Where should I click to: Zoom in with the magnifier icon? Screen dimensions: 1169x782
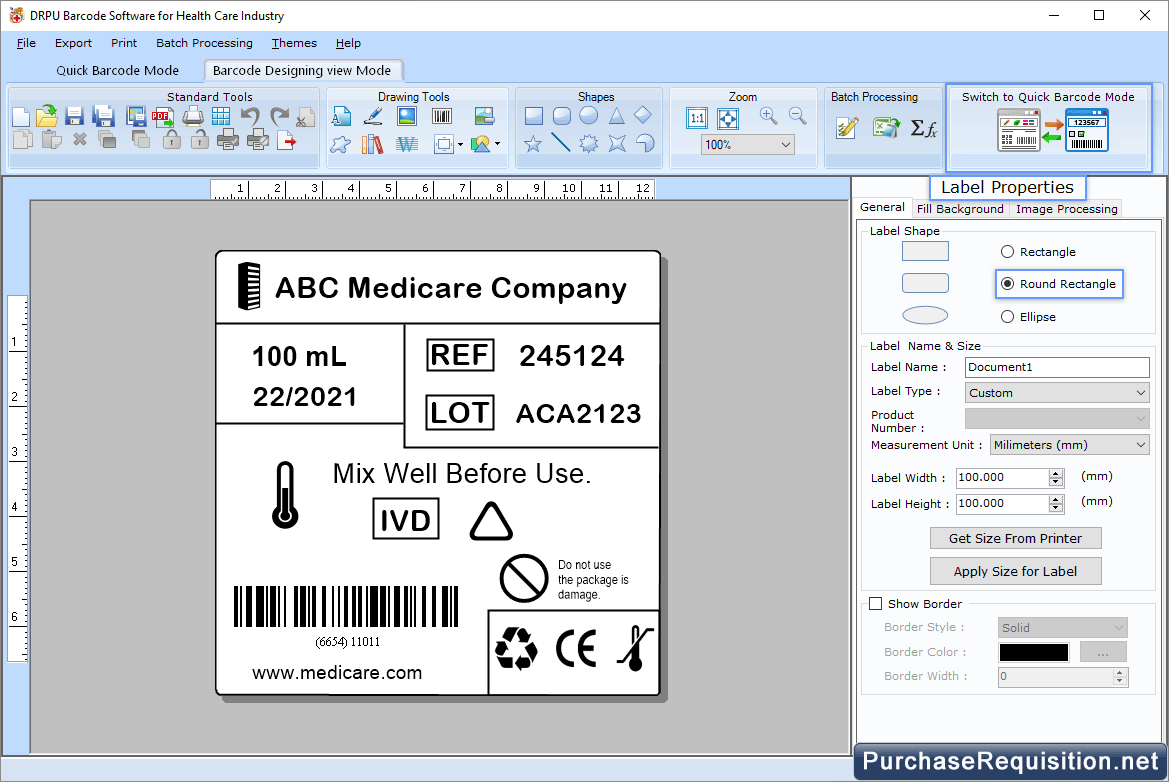pyautogui.click(x=767, y=115)
